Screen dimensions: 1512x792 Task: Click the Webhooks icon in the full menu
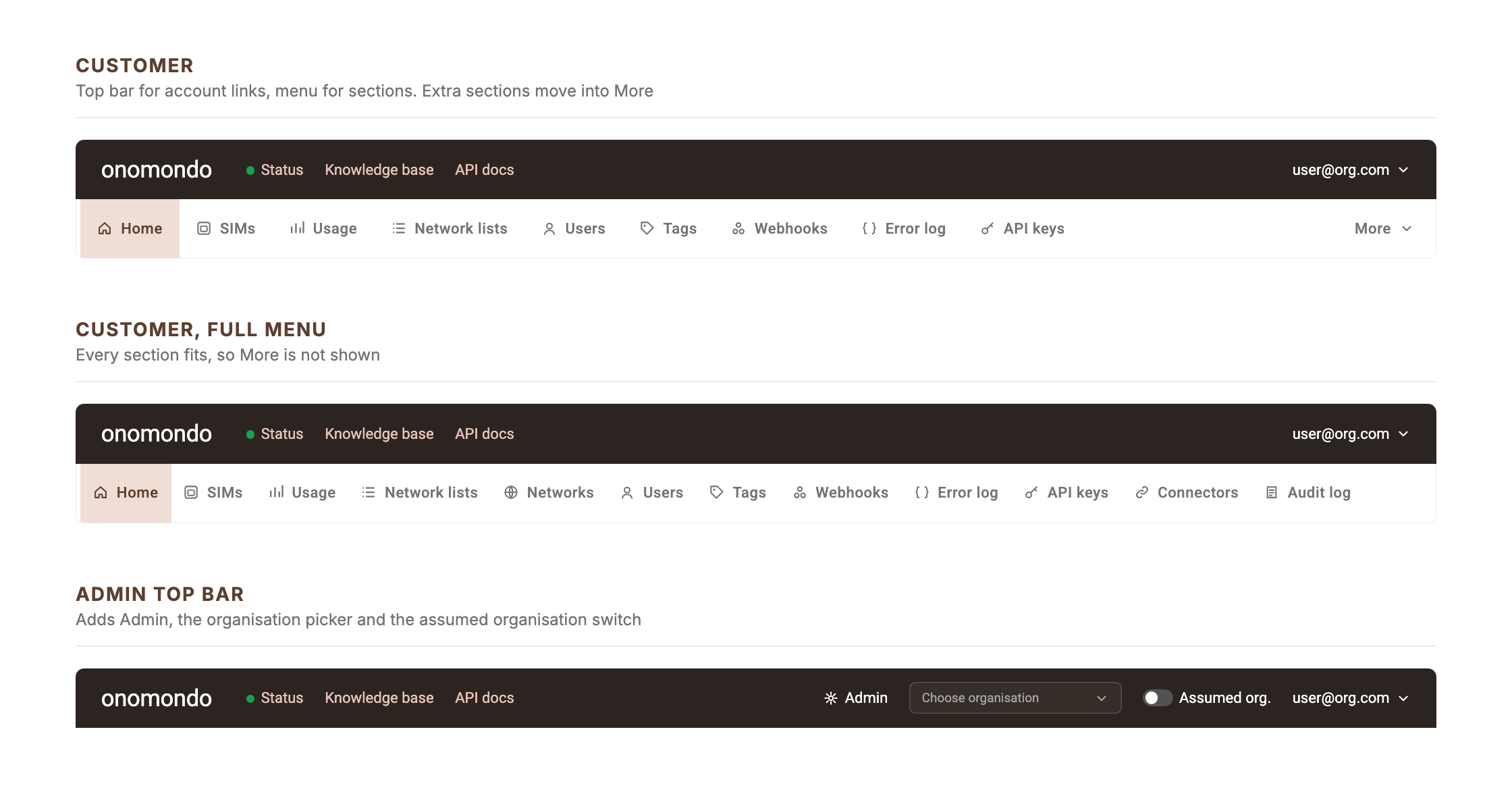800,493
